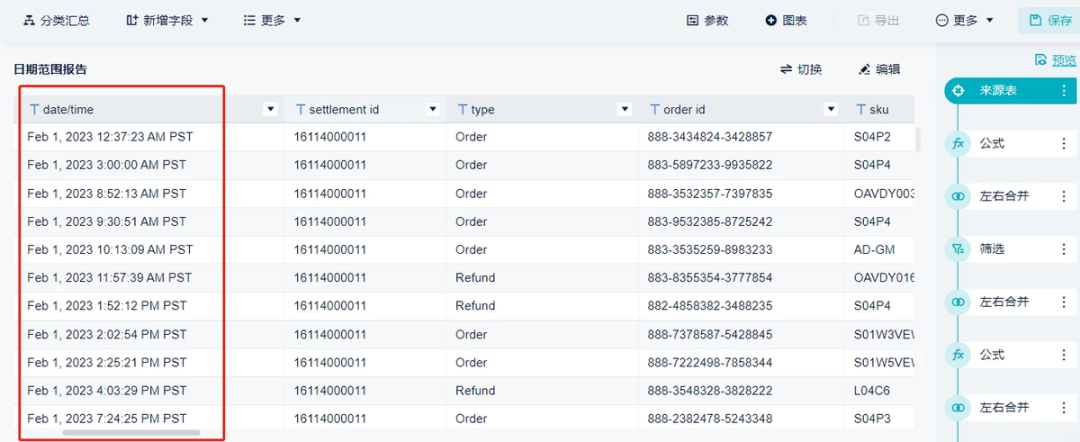
Task: Click the horizontal scrollbar below the table
Action: [130, 433]
